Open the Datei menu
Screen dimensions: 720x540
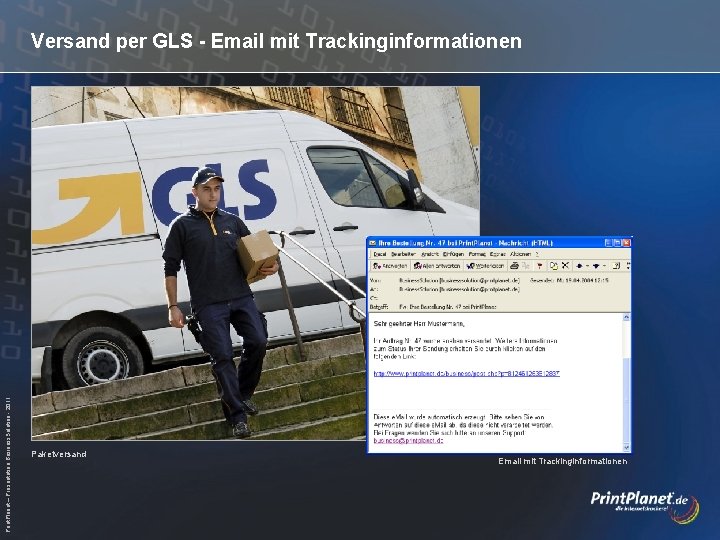[380, 254]
